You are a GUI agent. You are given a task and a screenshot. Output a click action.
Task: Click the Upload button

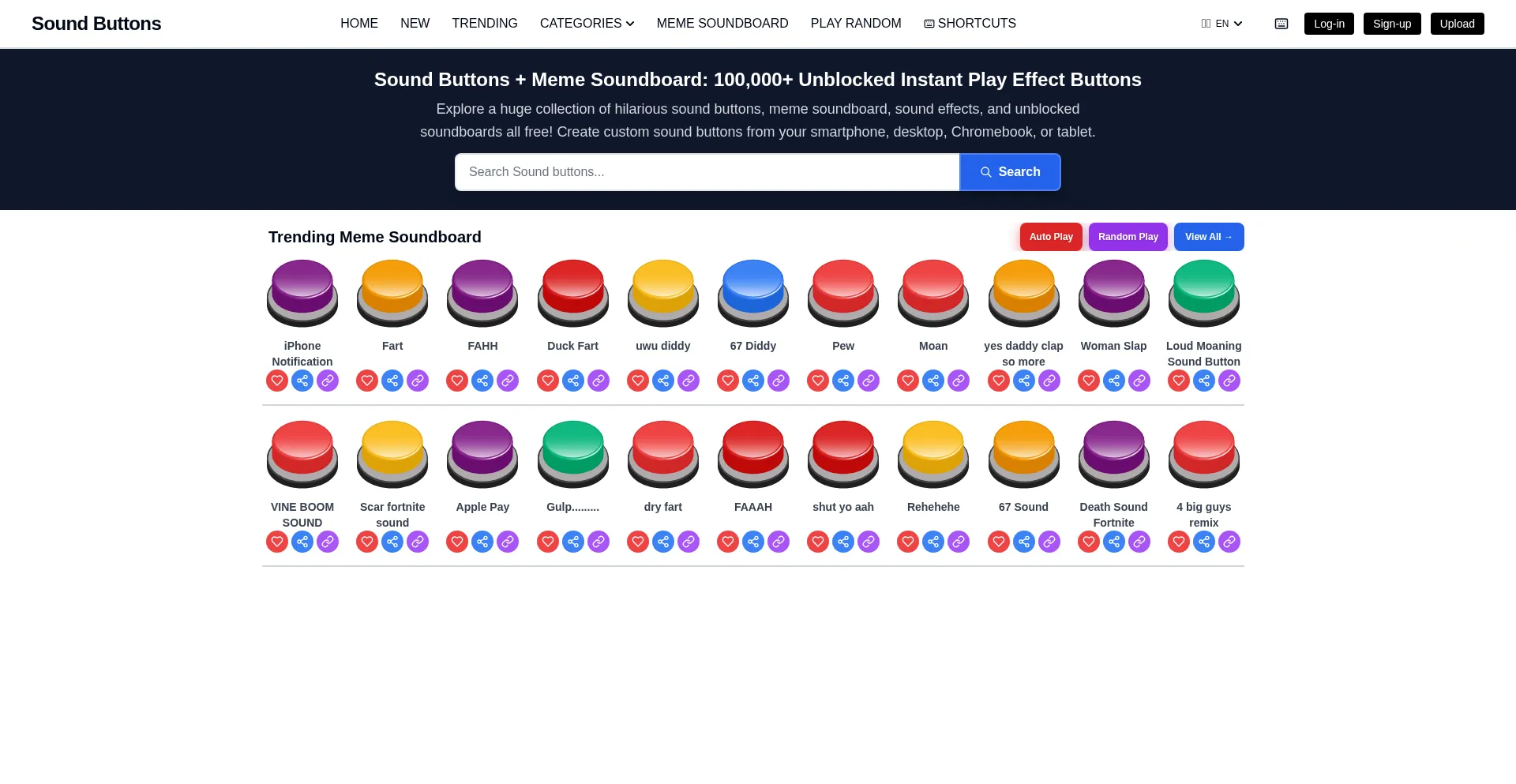(1457, 24)
